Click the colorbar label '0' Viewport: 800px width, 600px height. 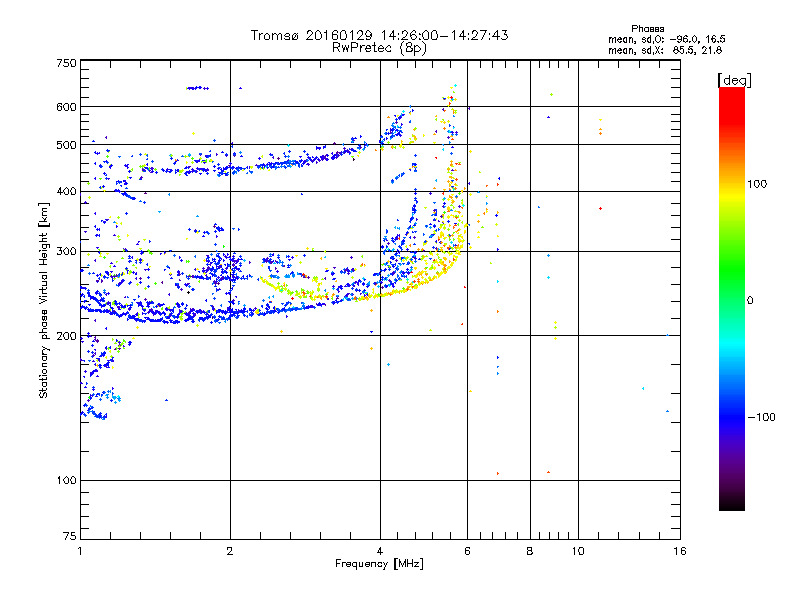pyautogui.click(x=750, y=301)
